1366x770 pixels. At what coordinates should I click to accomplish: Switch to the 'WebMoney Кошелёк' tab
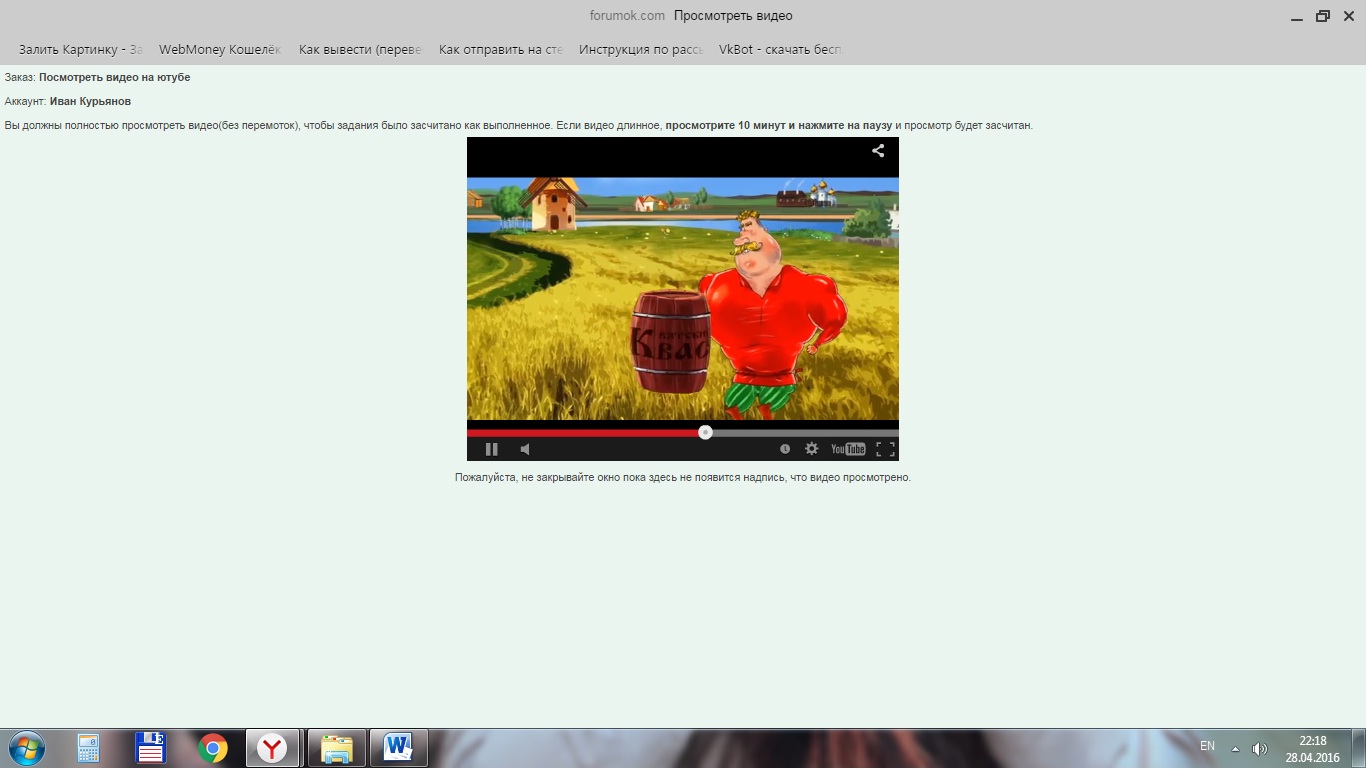(x=220, y=49)
